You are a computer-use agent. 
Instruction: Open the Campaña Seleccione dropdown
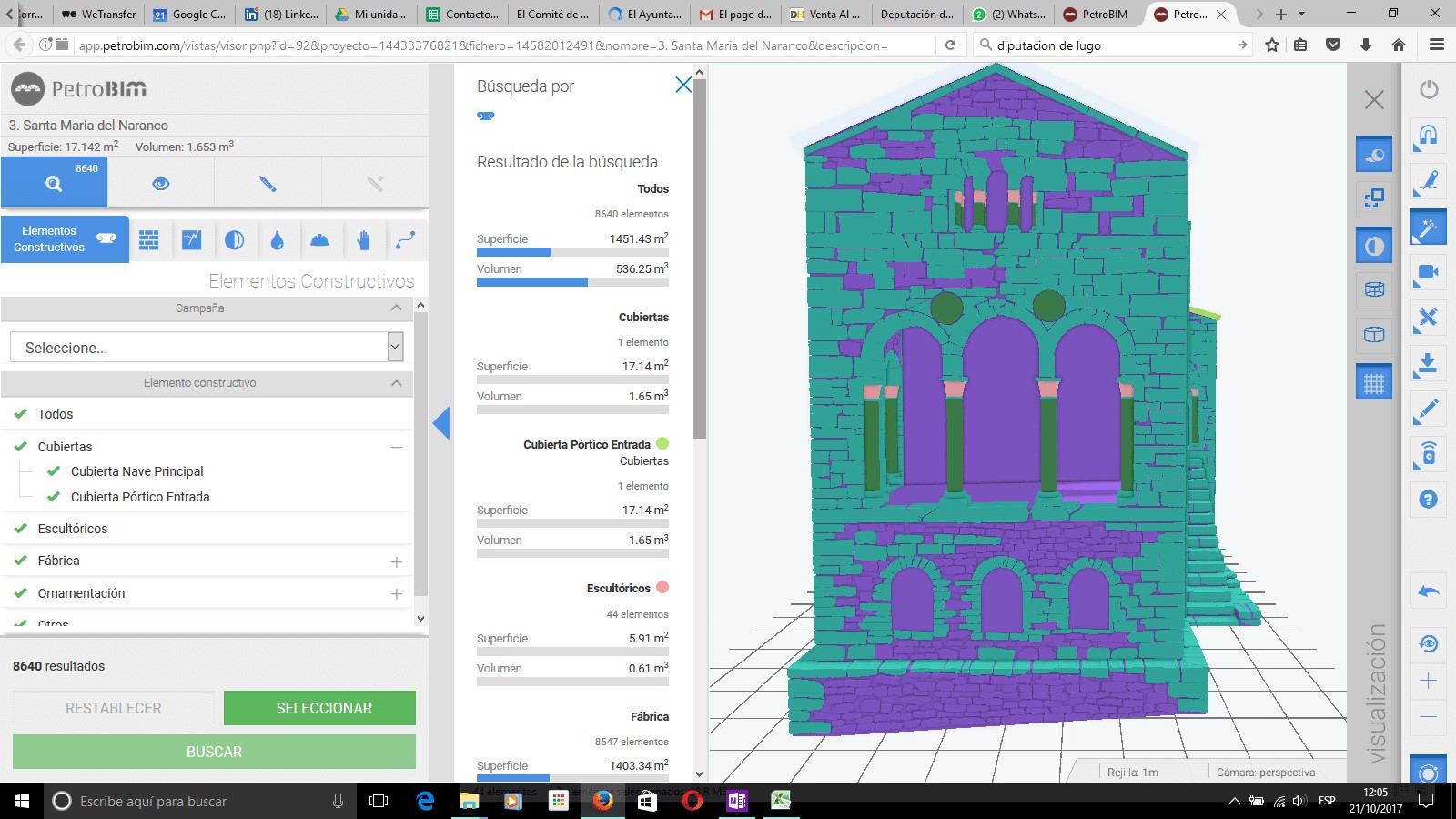[x=207, y=348]
